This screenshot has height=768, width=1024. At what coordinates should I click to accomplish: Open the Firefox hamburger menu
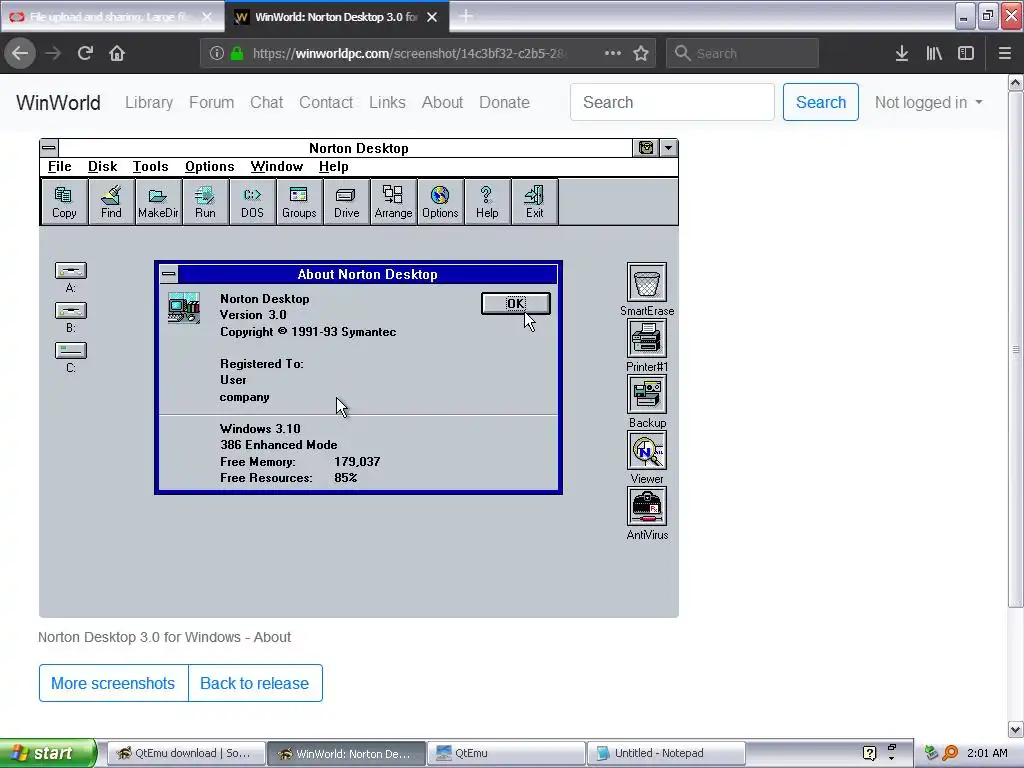1005,53
